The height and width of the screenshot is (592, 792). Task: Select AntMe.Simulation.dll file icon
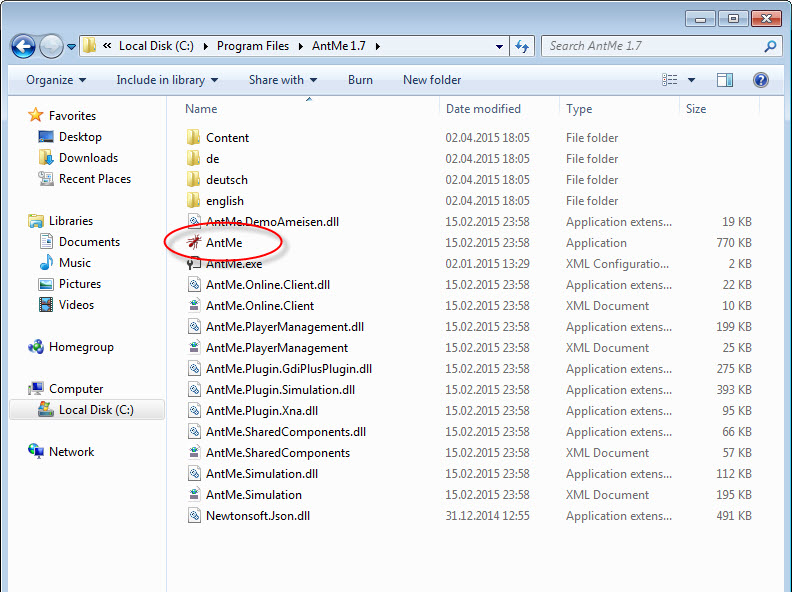194,474
